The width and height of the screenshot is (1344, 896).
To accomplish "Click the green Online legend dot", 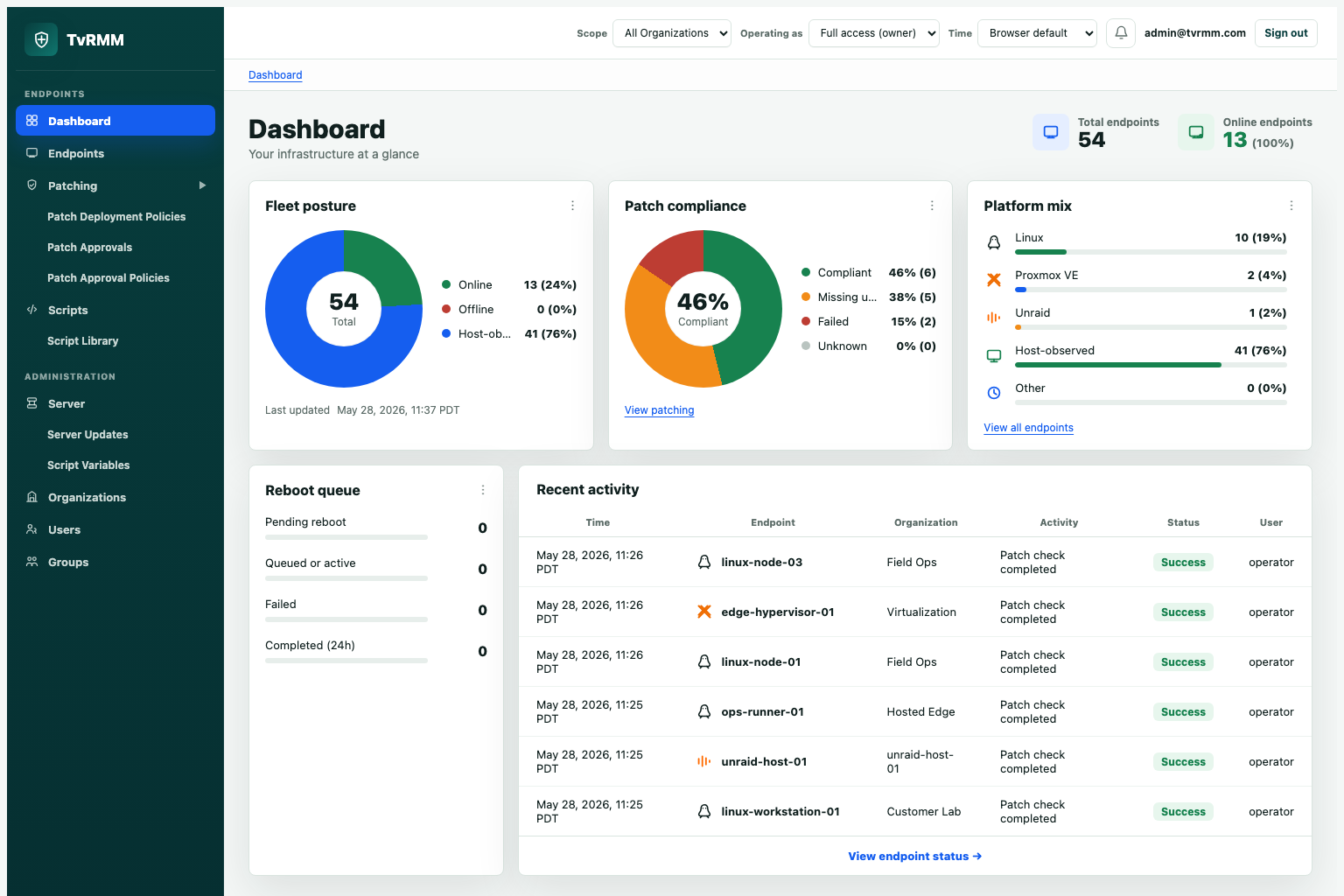I will coord(446,284).
